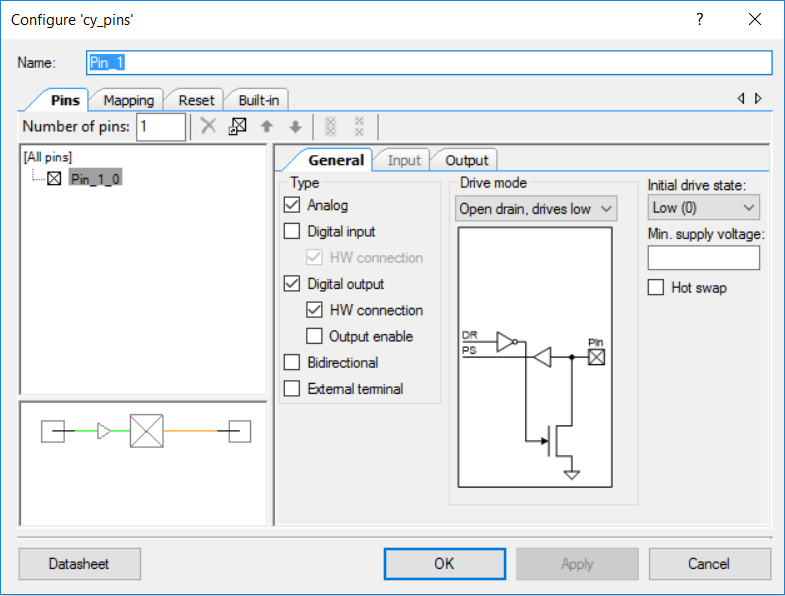Image resolution: width=785 pixels, height=596 pixels.
Task: Select the Pin_1_0 tree item
Action: pos(95,178)
